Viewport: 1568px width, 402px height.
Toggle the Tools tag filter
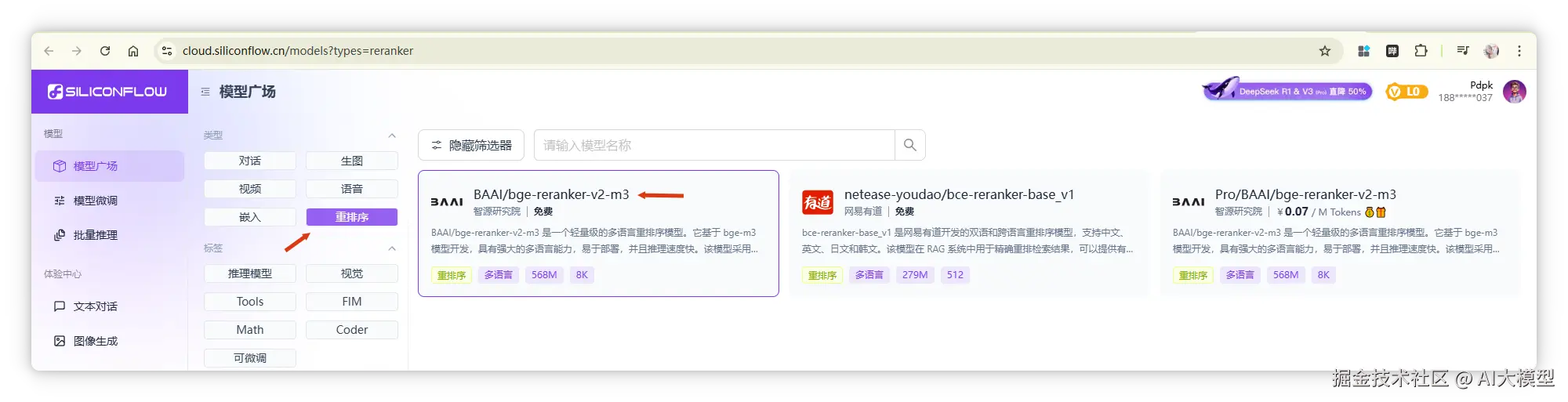pos(250,302)
